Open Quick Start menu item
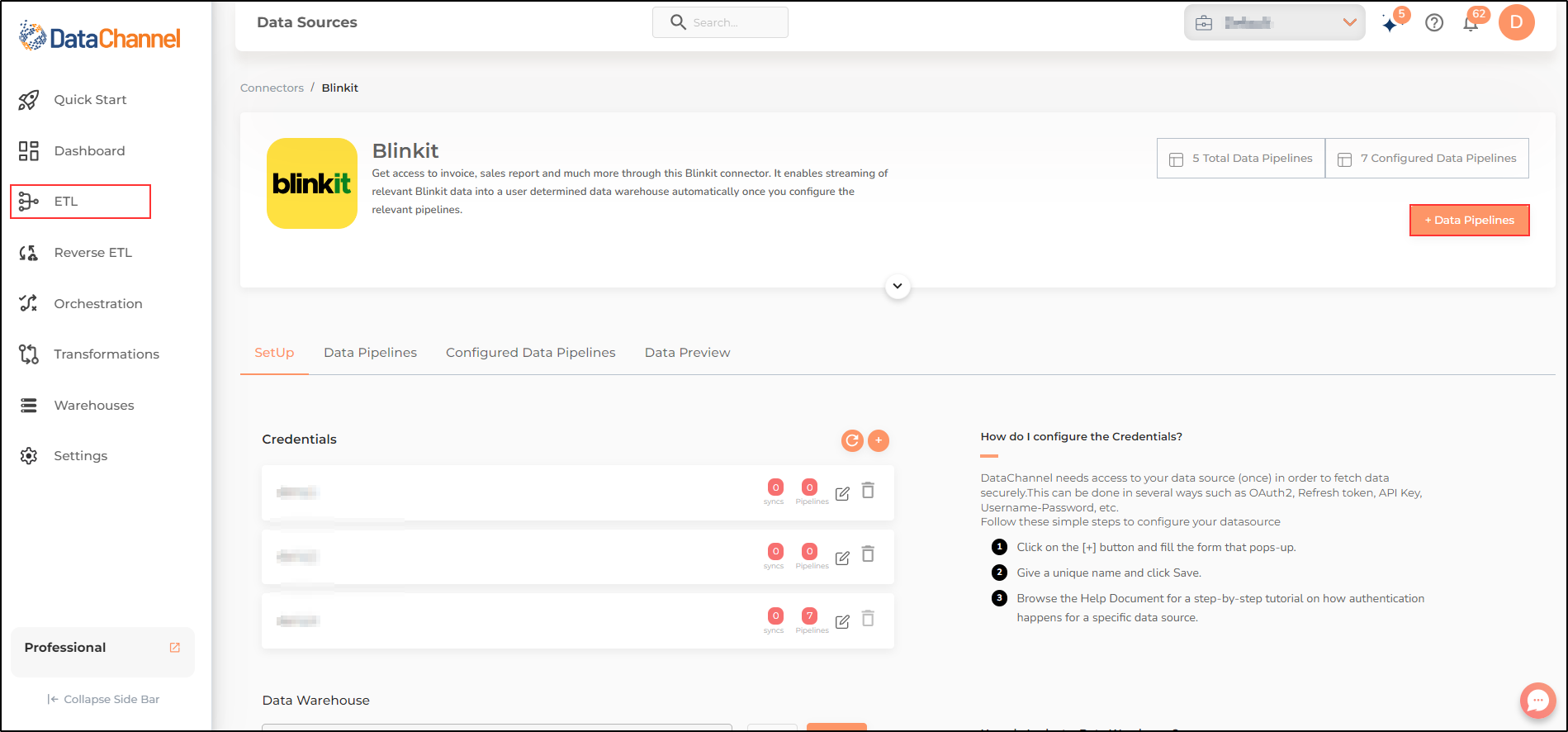1568x732 pixels. pos(90,100)
